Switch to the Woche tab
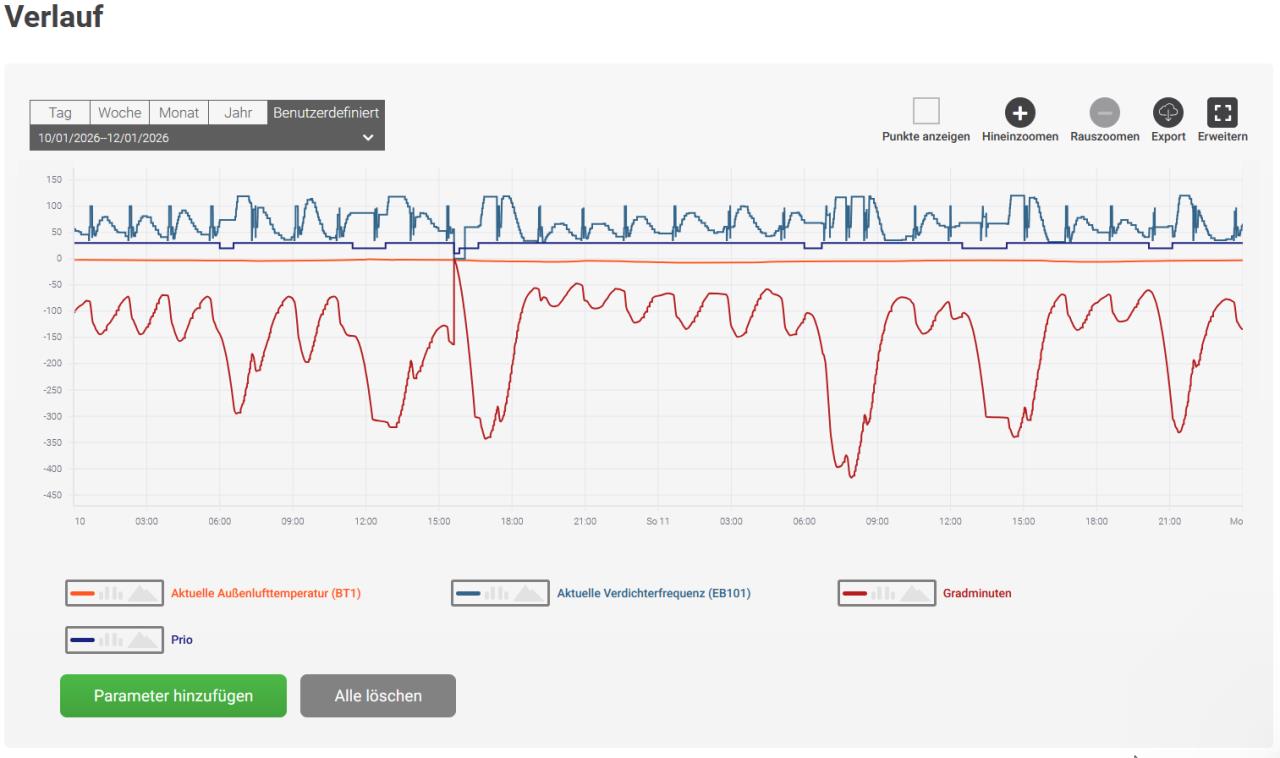The width and height of the screenshot is (1280, 758). click(119, 113)
